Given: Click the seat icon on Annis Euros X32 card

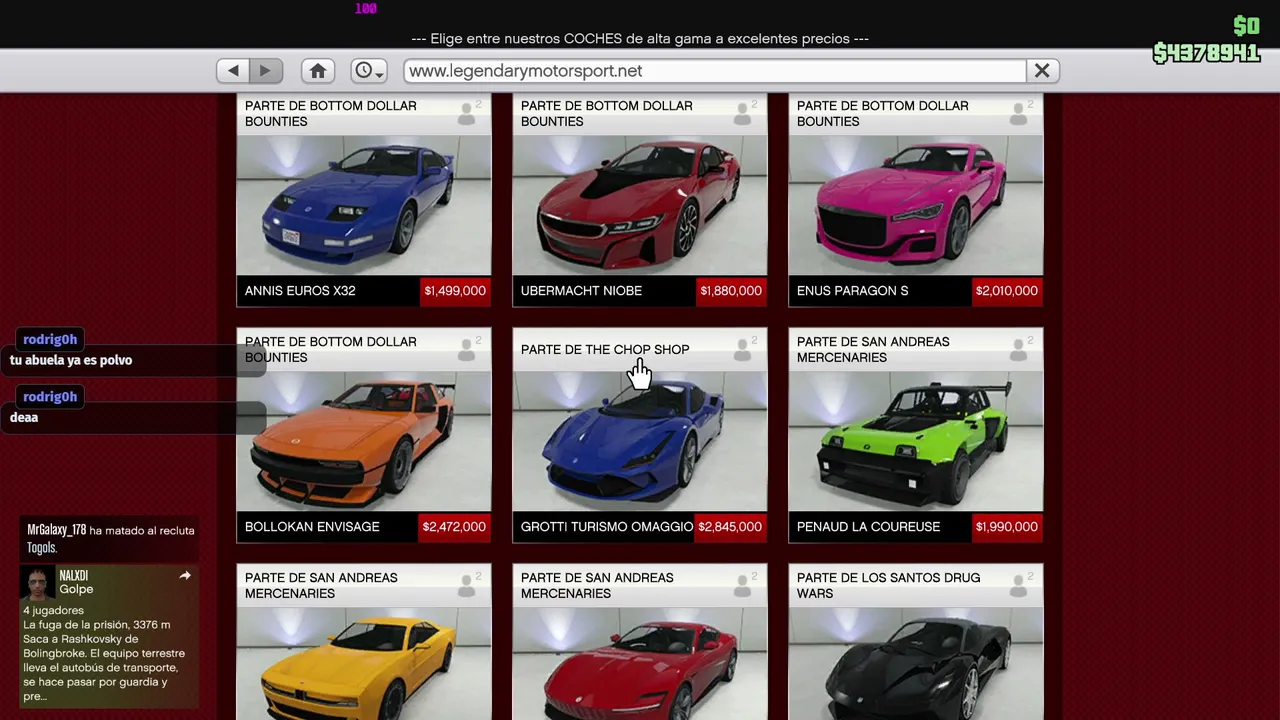Looking at the screenshot, I should point(467,114).
